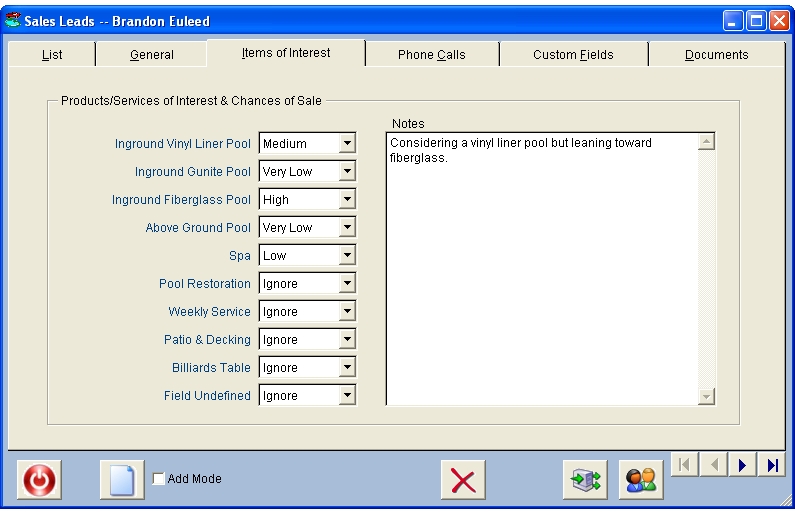The image size is (795, 514).
Task: Enable the Add Mode checkbox
Action: (x=159, y=479)
